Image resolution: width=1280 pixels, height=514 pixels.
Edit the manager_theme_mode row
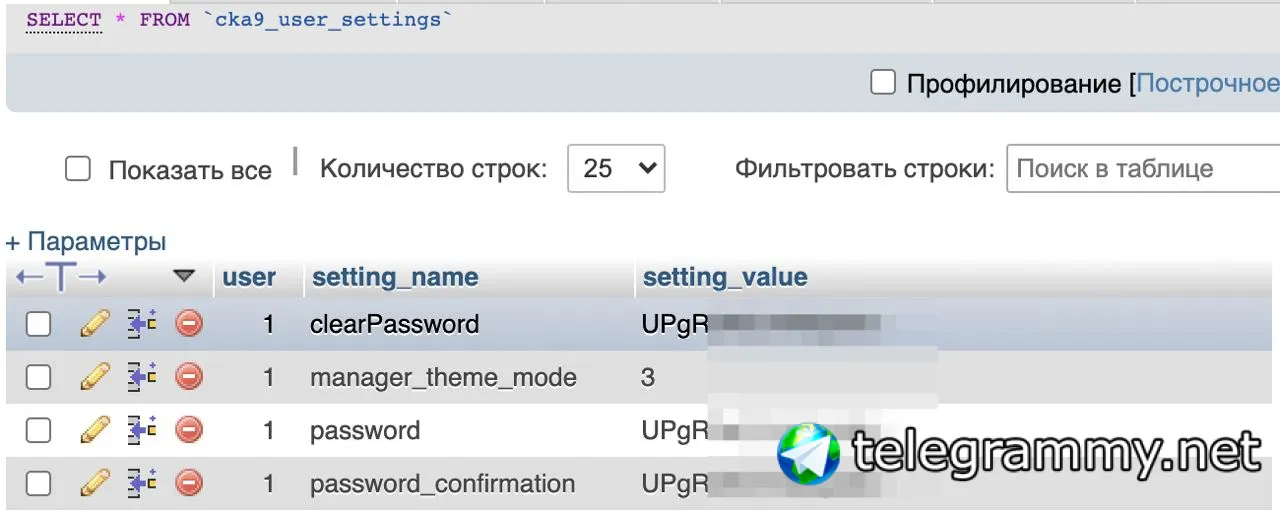tap(95, 377)
